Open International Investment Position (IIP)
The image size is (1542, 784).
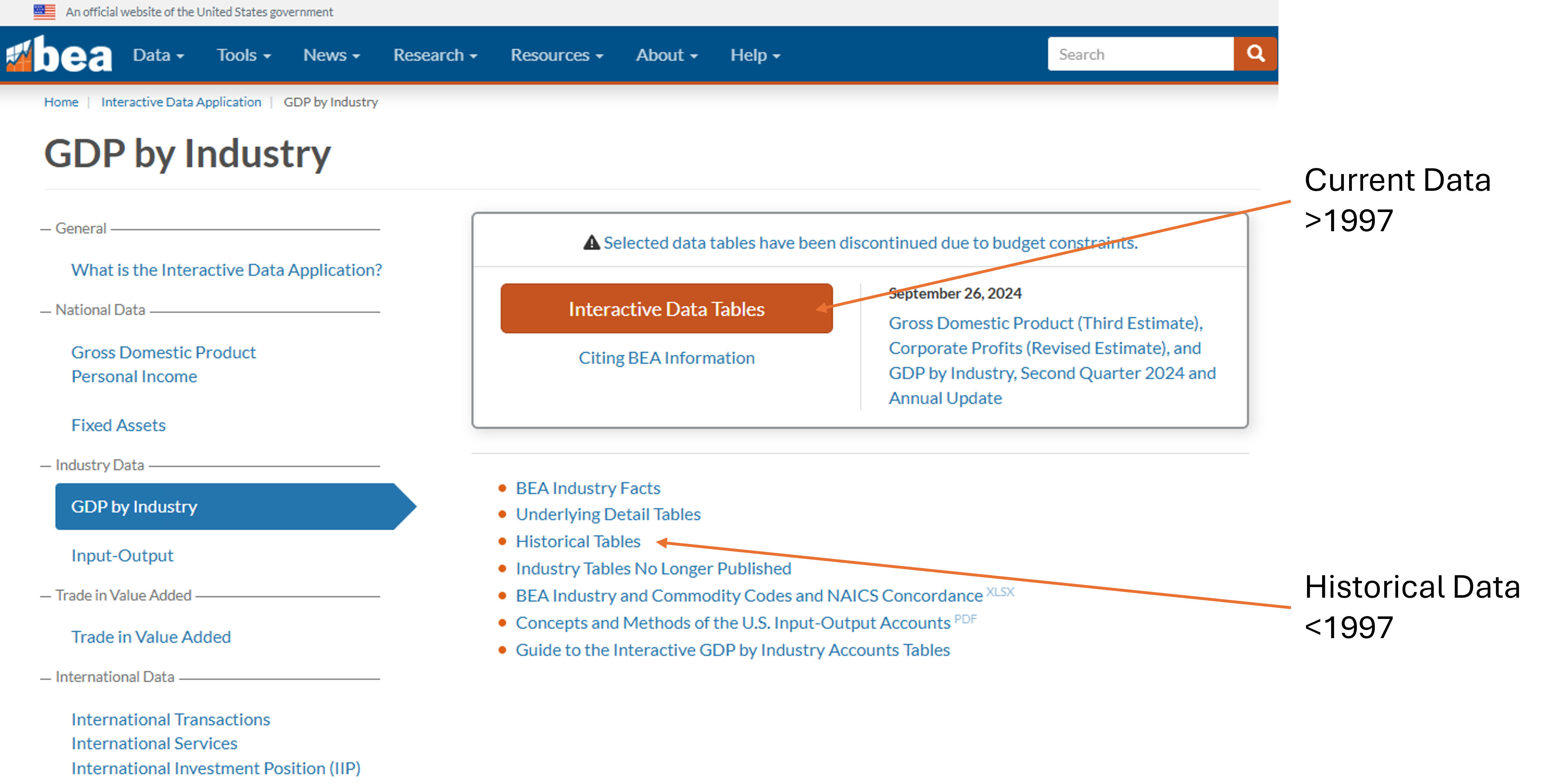(216, 768)
